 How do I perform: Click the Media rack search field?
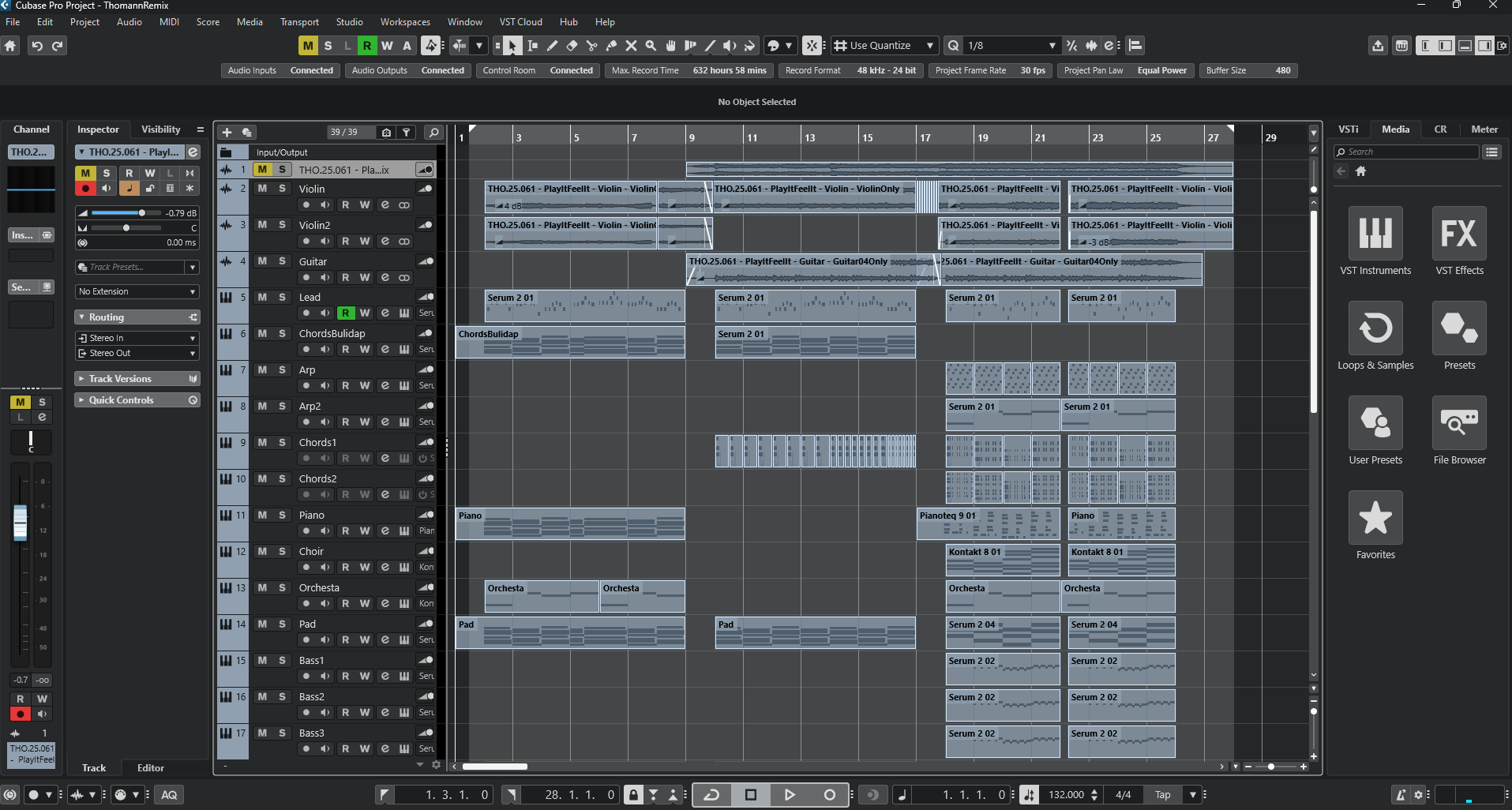coord(1405,152)
